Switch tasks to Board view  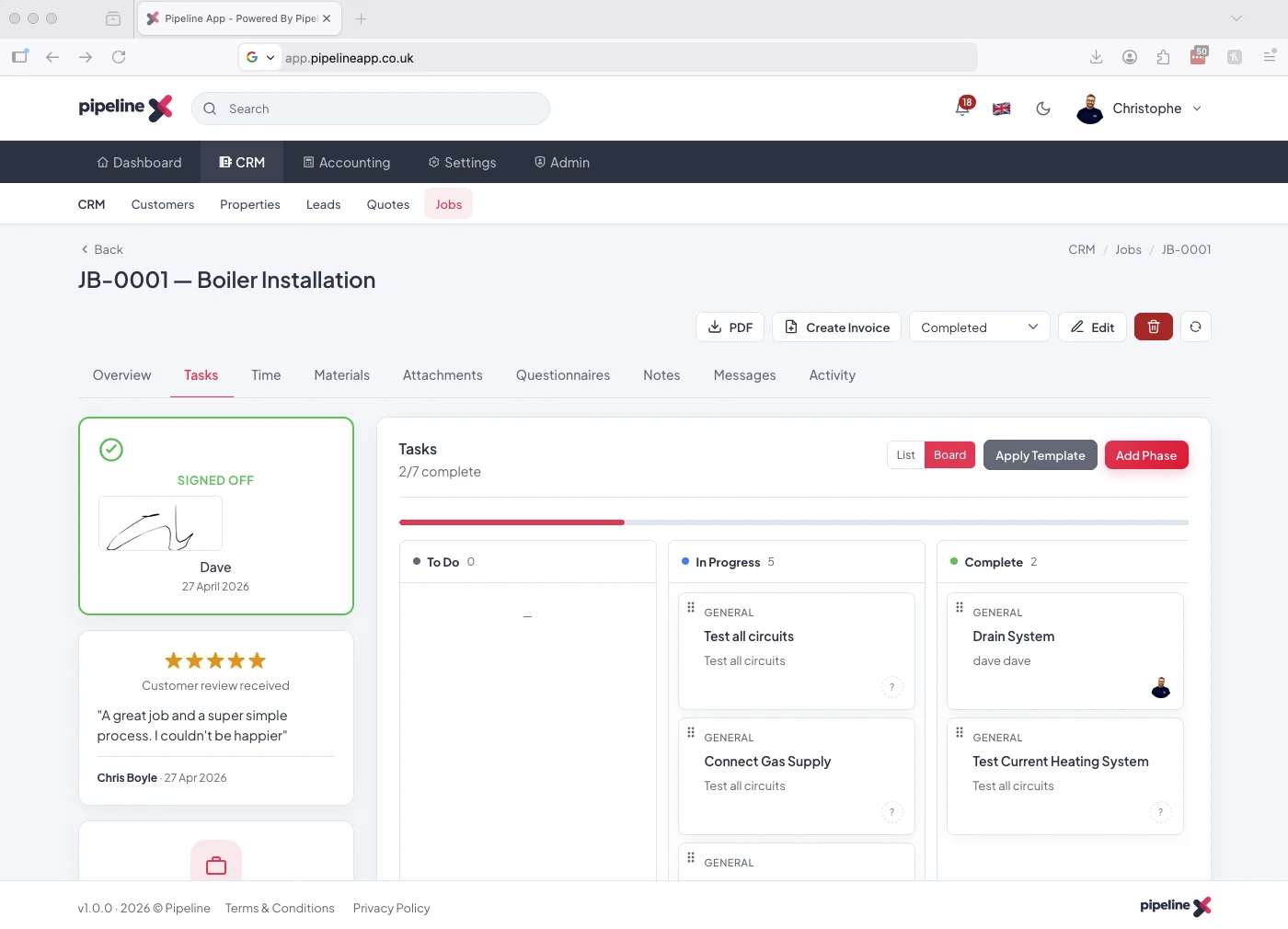click(949, 455)
